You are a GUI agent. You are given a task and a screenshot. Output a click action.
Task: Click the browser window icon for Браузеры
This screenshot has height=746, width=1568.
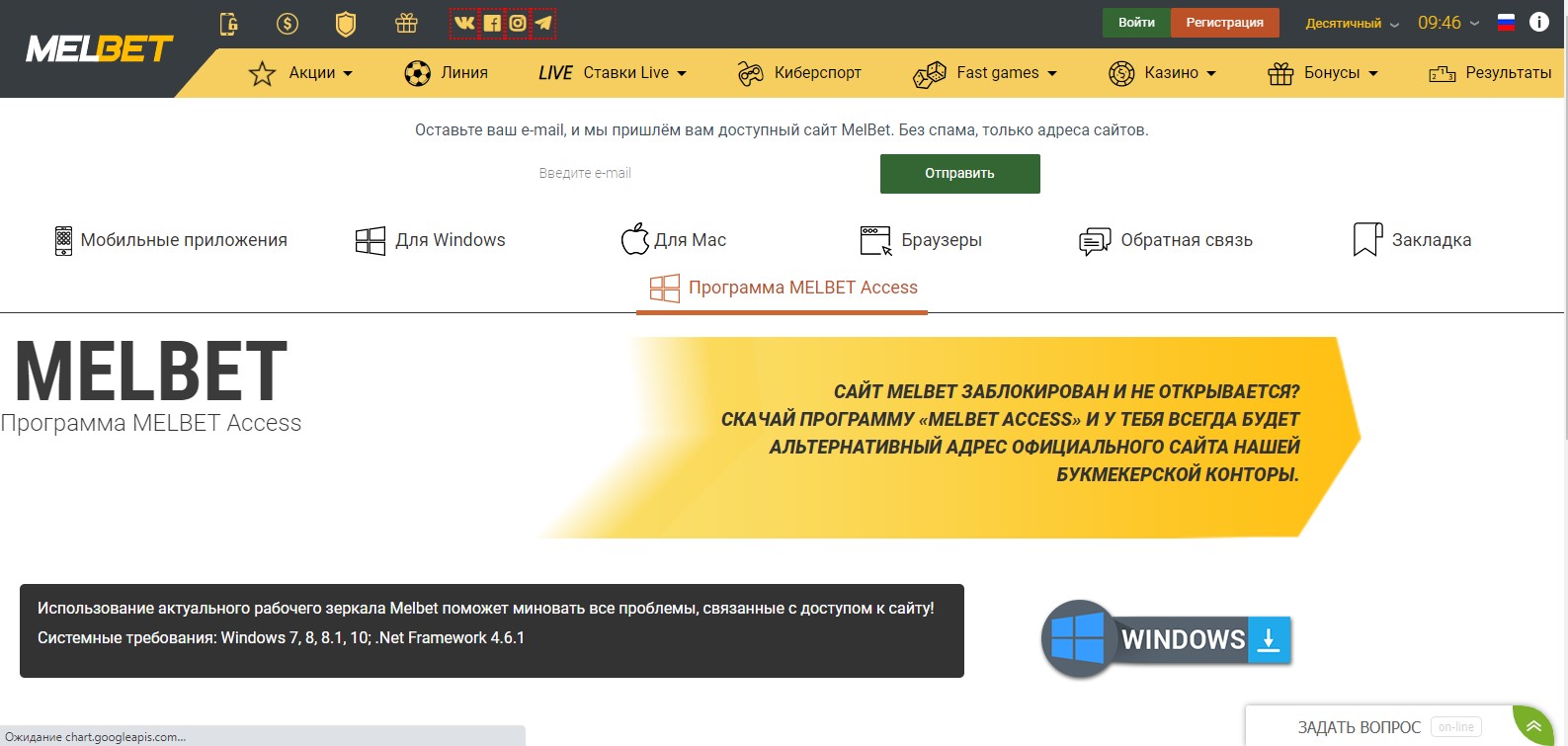(876, 241)
